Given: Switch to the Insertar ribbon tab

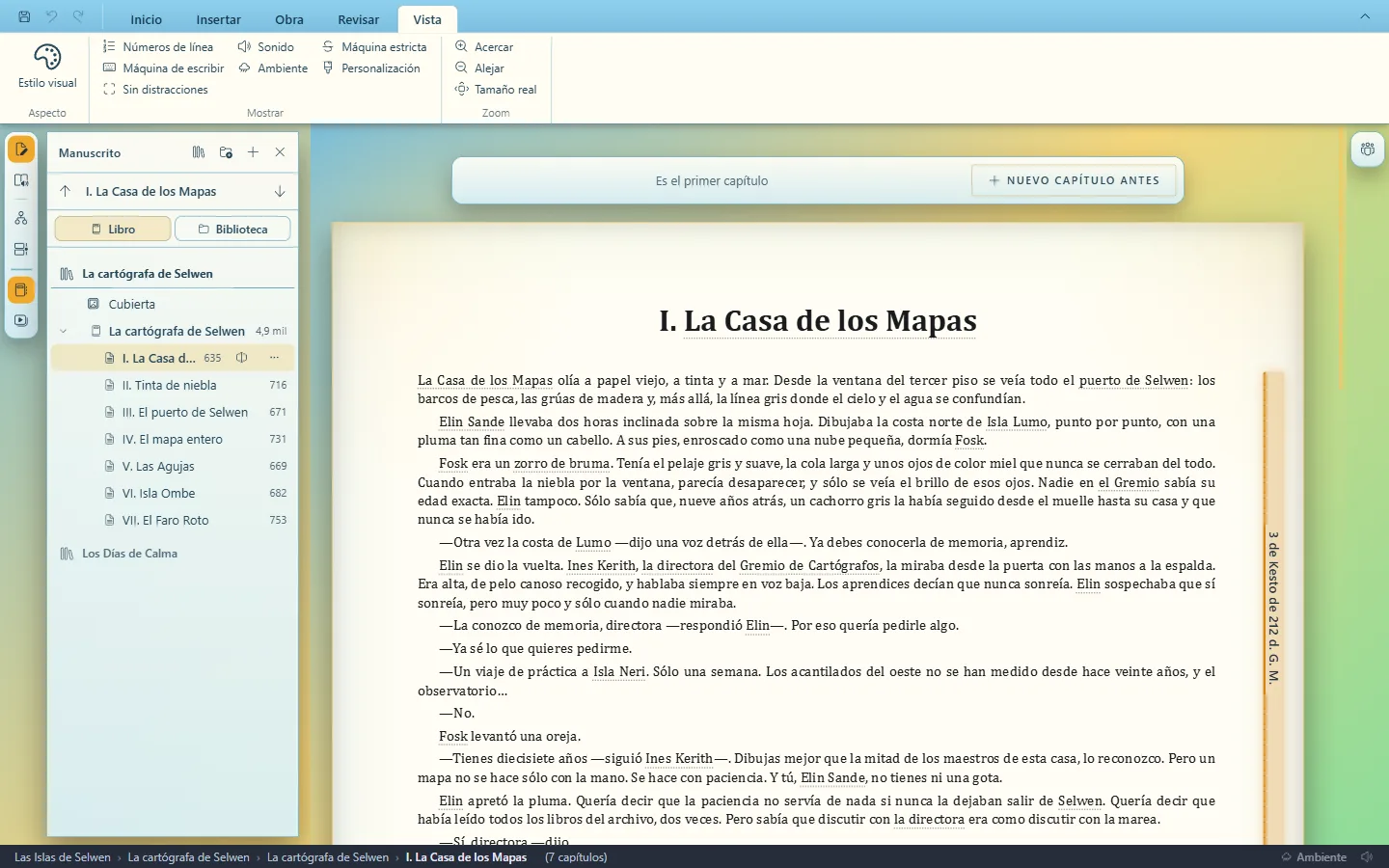Looking at the screenshot, I should pyautogui.click(x=219, y=19).
